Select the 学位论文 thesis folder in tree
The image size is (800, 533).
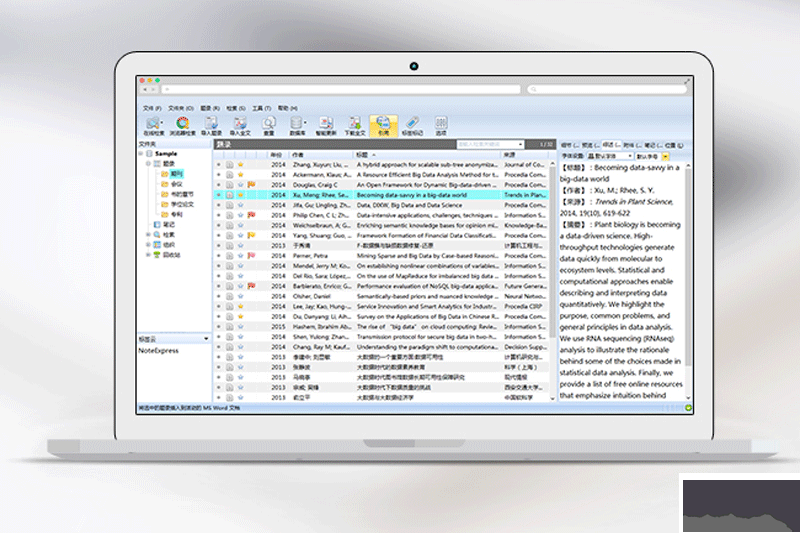click(182, 205)
